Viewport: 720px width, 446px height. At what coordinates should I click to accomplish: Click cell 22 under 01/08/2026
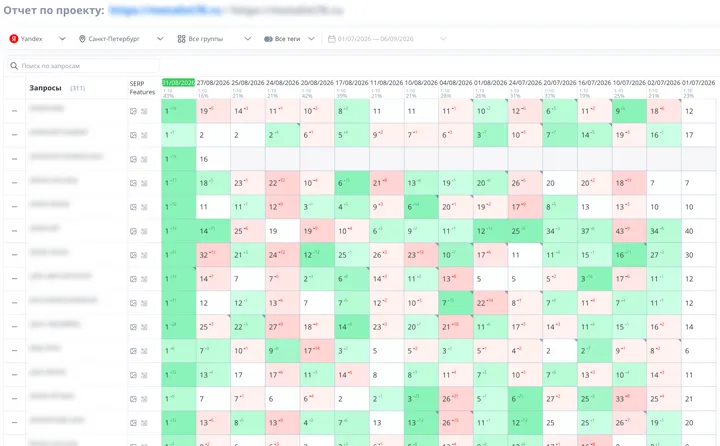pos(490,303)
